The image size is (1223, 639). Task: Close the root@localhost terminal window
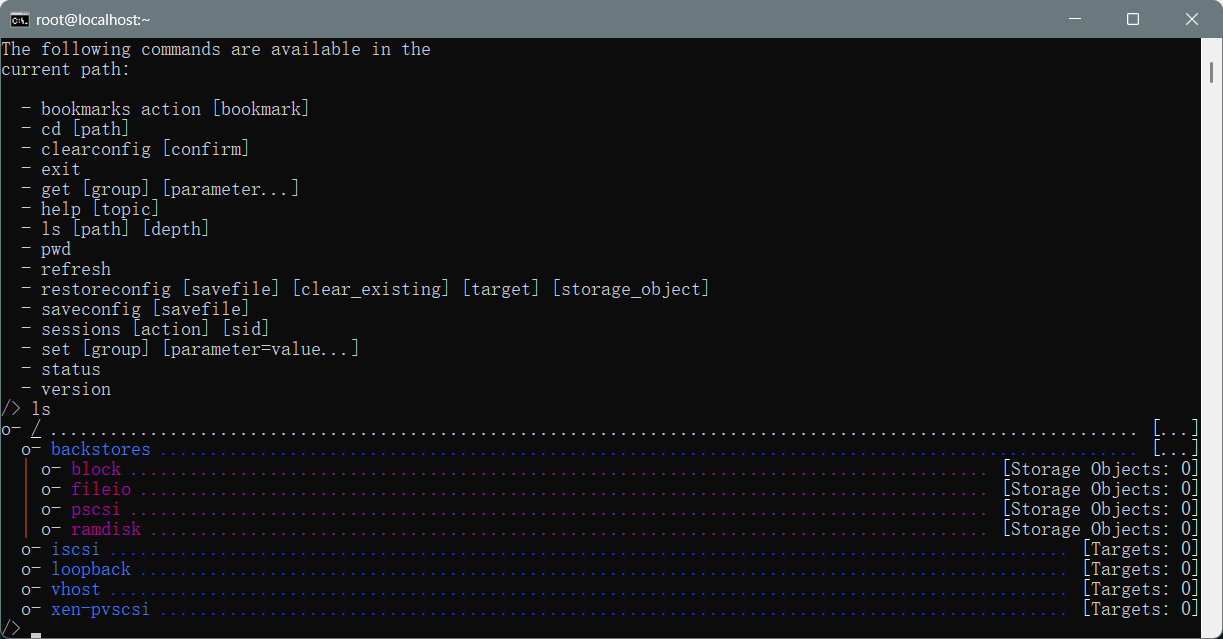tap(1191, 19)
